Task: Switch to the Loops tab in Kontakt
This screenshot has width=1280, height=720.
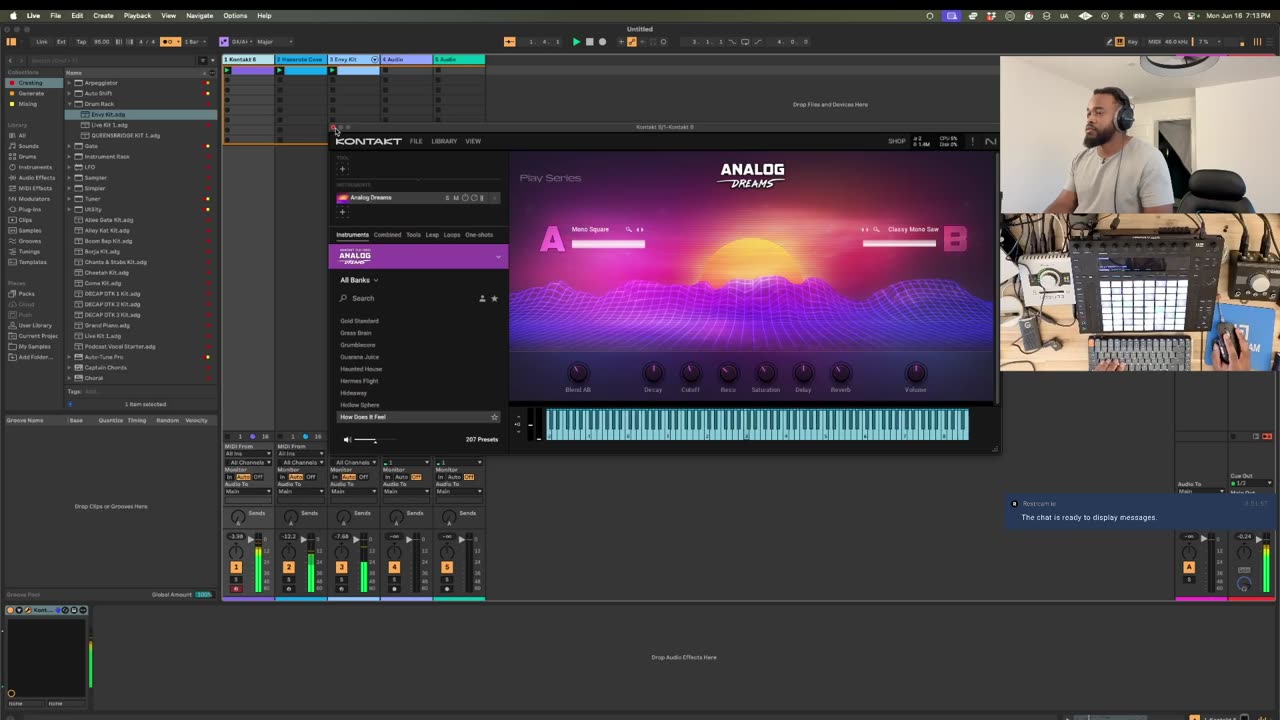Action: tap(452, 235)
